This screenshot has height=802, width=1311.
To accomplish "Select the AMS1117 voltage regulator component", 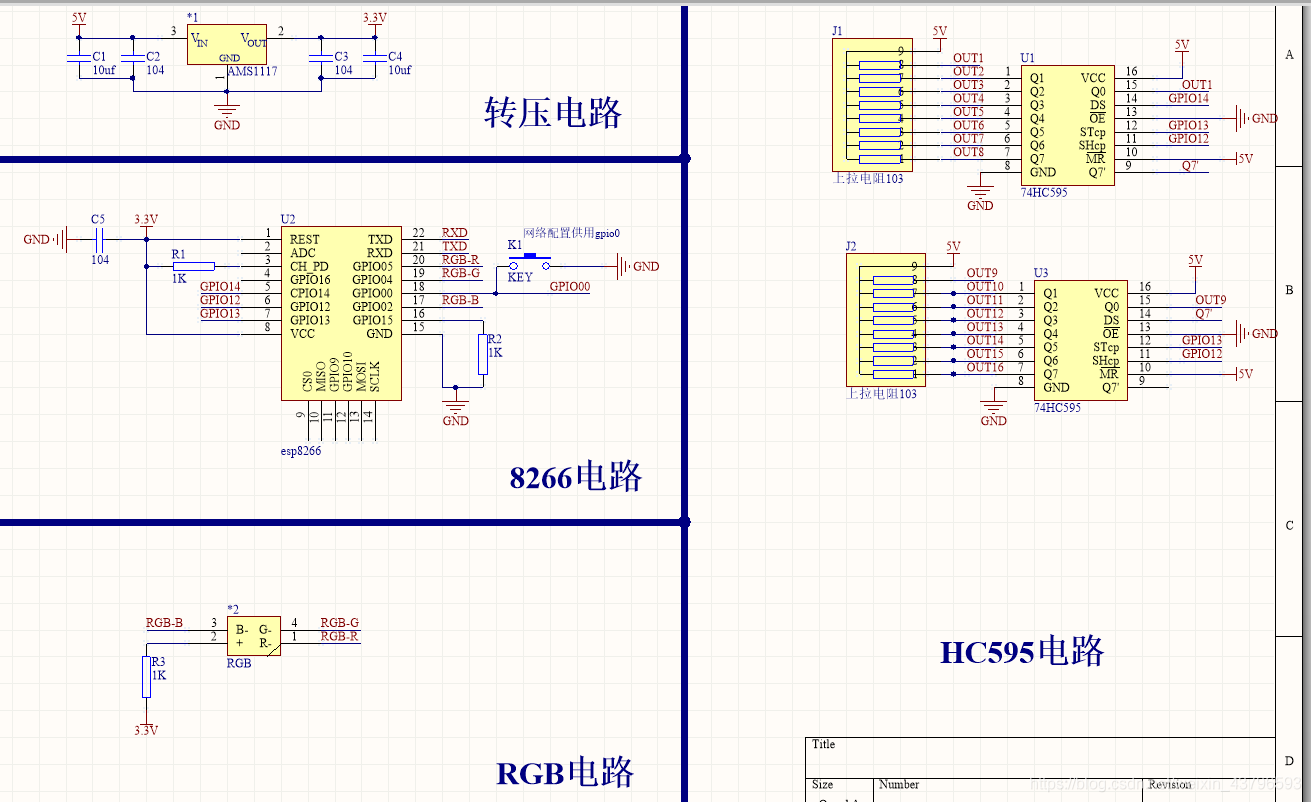I will tap(227, 45).
